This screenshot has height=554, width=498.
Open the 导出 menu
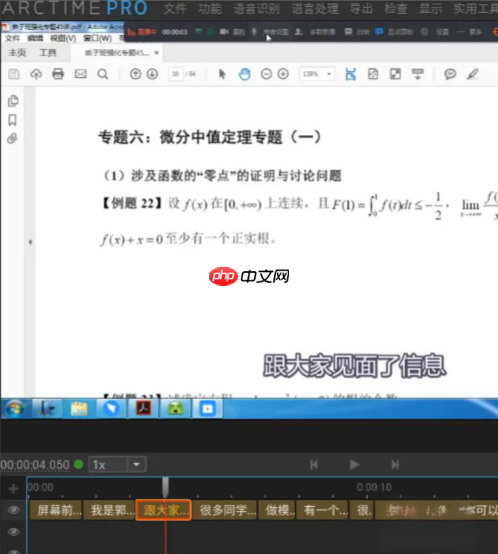[361, 8]
